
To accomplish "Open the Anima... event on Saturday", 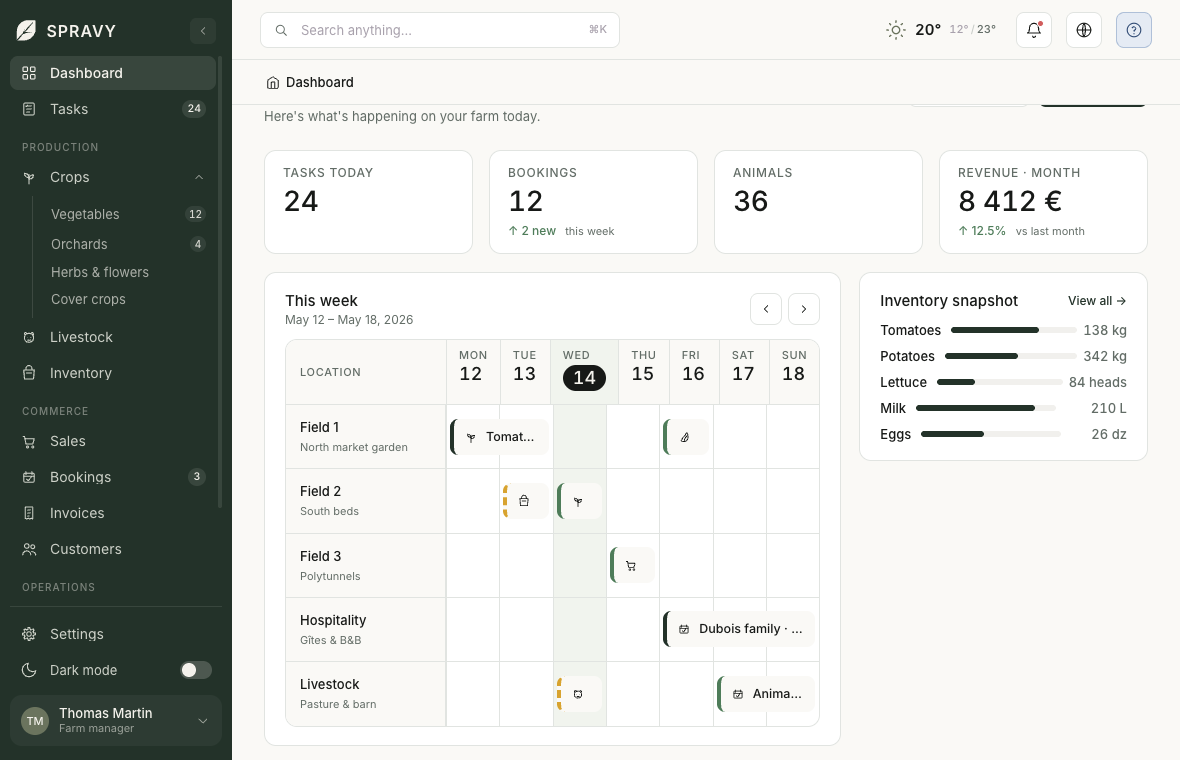I will (766, 694).
